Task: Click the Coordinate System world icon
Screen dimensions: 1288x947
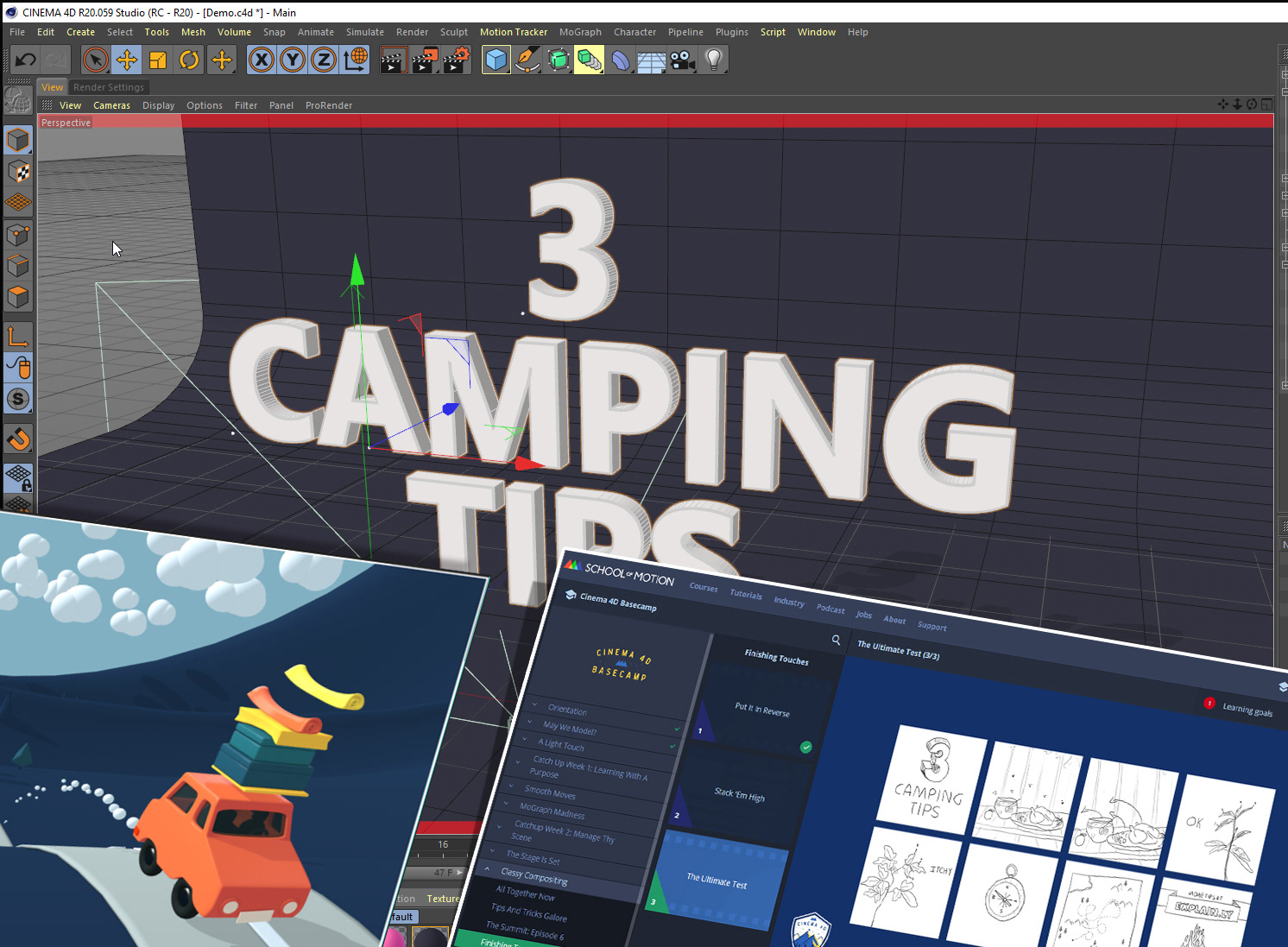Action: (355, 60)
